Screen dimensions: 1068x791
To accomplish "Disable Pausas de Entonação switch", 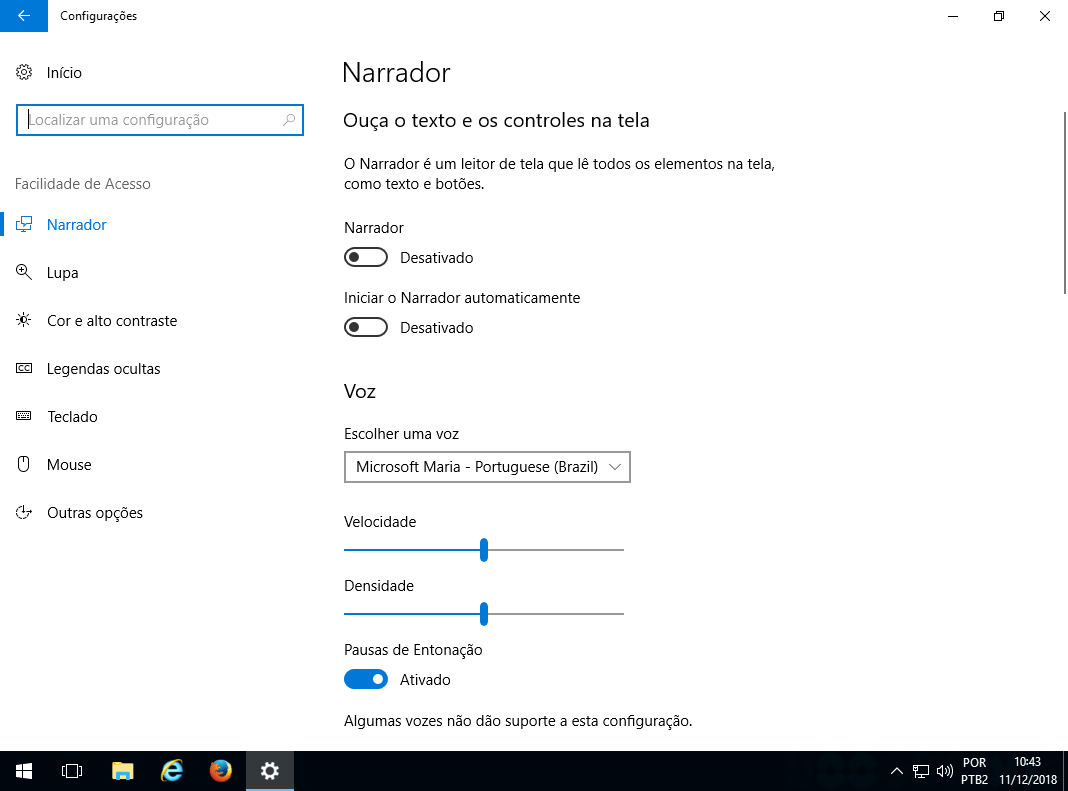I will click(x=365, y=680).
